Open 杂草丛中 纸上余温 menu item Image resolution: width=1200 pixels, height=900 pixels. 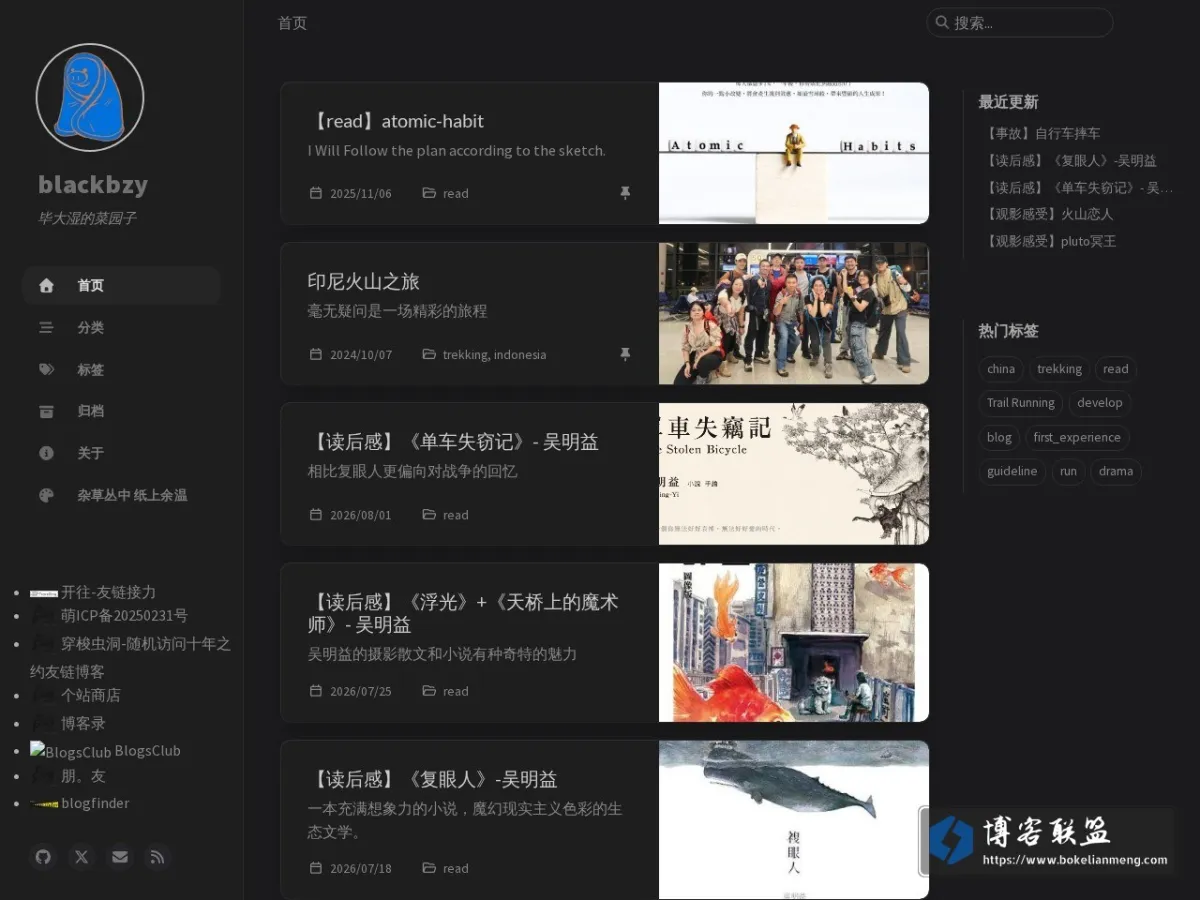pyautogui.click(x=121, y=495)
